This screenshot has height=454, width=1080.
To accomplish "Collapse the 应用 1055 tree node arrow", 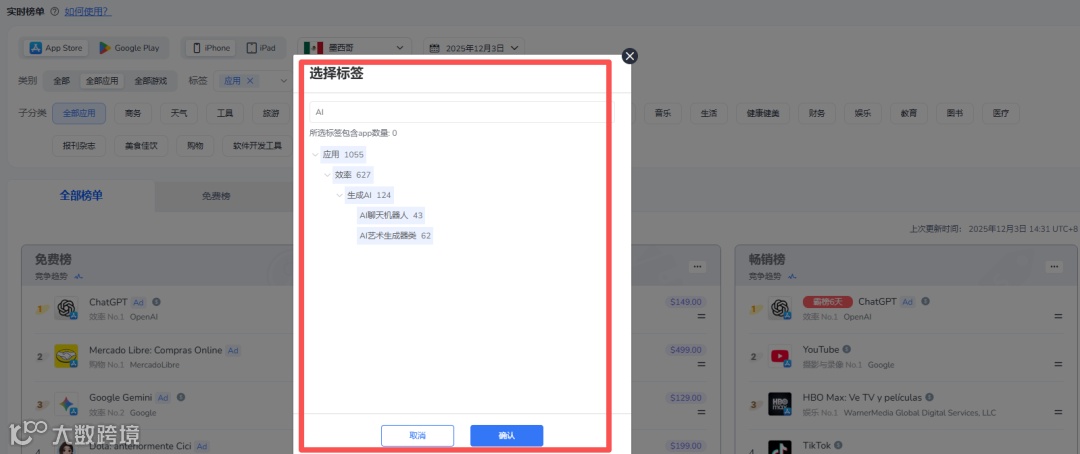I will (x=315, y=154).
